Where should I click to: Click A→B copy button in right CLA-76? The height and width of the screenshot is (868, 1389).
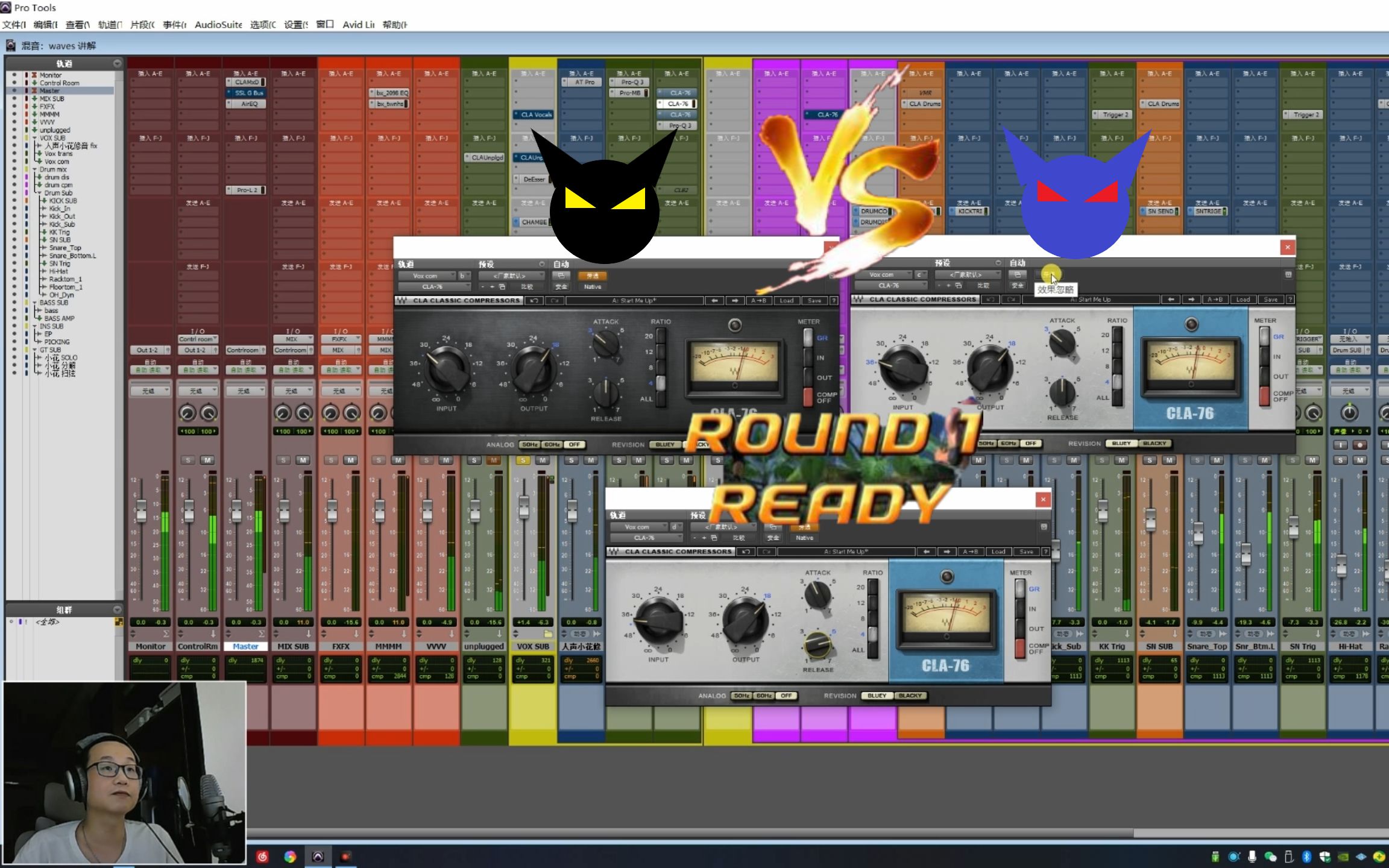click(x=1215, y=299)
